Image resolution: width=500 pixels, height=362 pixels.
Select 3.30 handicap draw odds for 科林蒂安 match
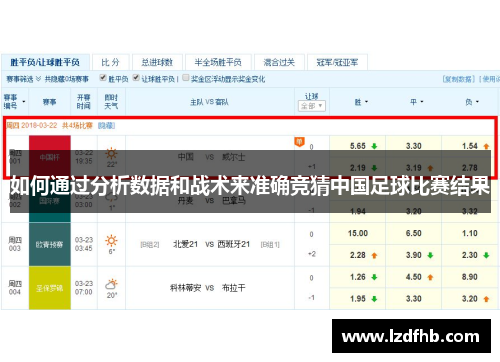414,299
